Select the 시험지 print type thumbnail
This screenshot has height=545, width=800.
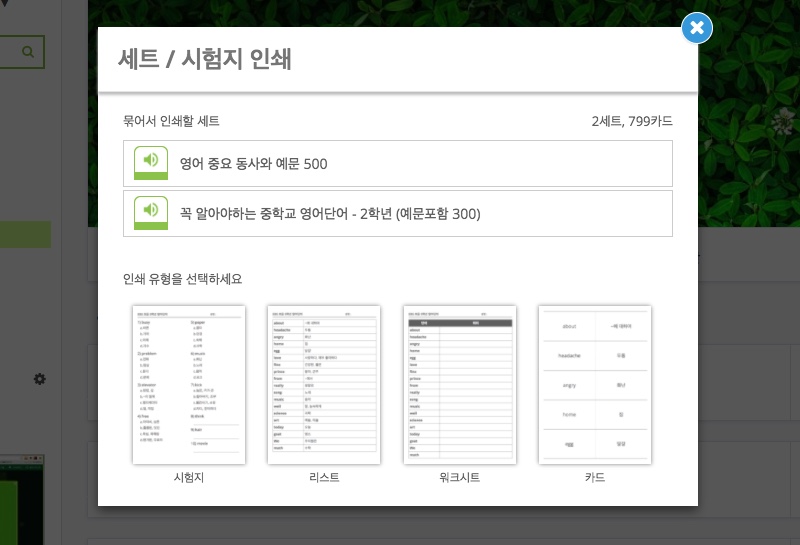tap(189, 385)
